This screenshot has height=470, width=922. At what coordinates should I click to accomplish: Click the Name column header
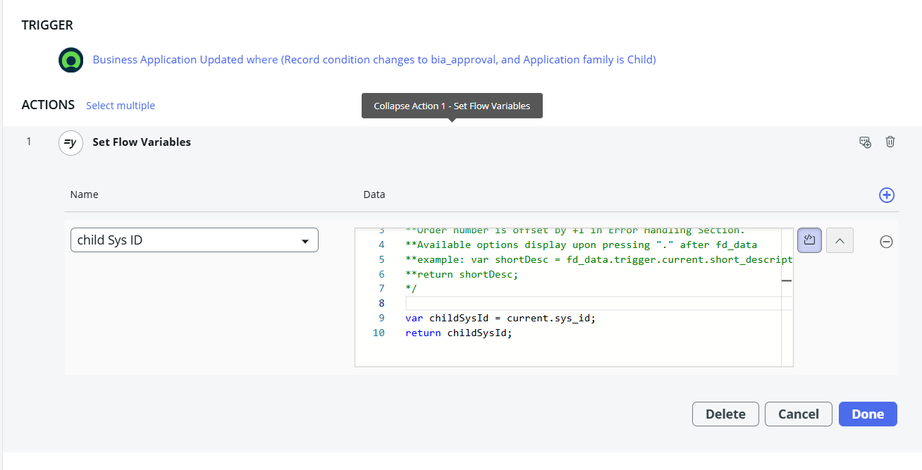(x=84, y=194)
